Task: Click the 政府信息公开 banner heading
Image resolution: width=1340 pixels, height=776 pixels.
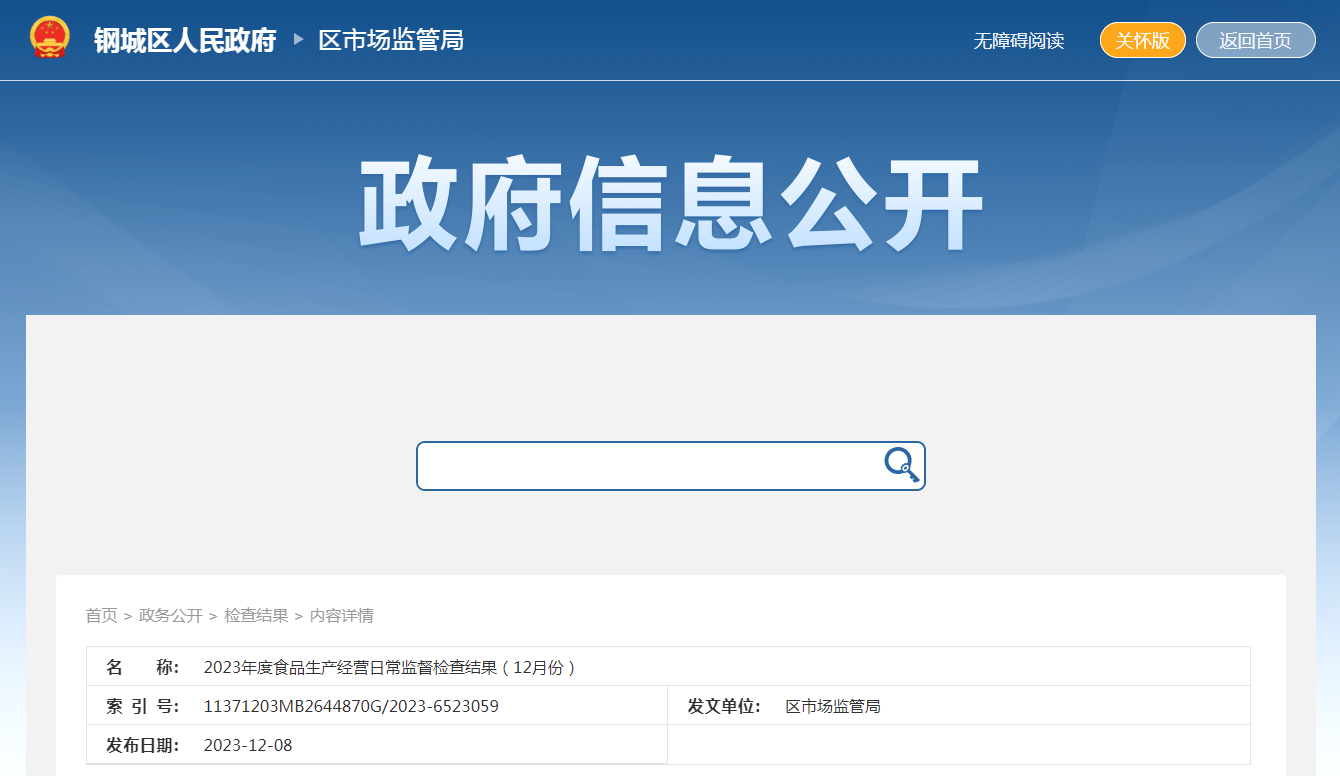Action: click(x=670, y=205)
